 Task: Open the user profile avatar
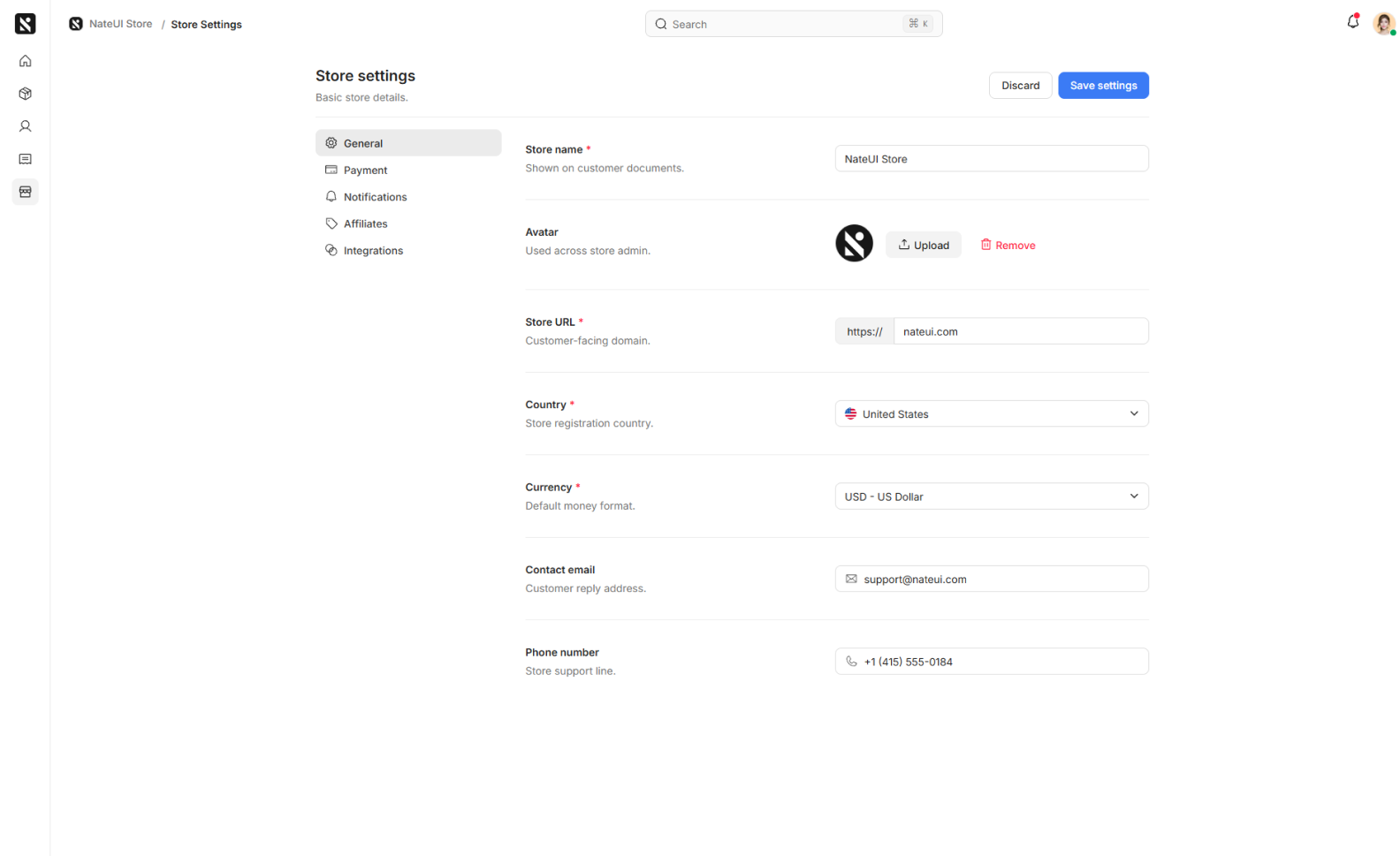click(x=1384, y=24)
